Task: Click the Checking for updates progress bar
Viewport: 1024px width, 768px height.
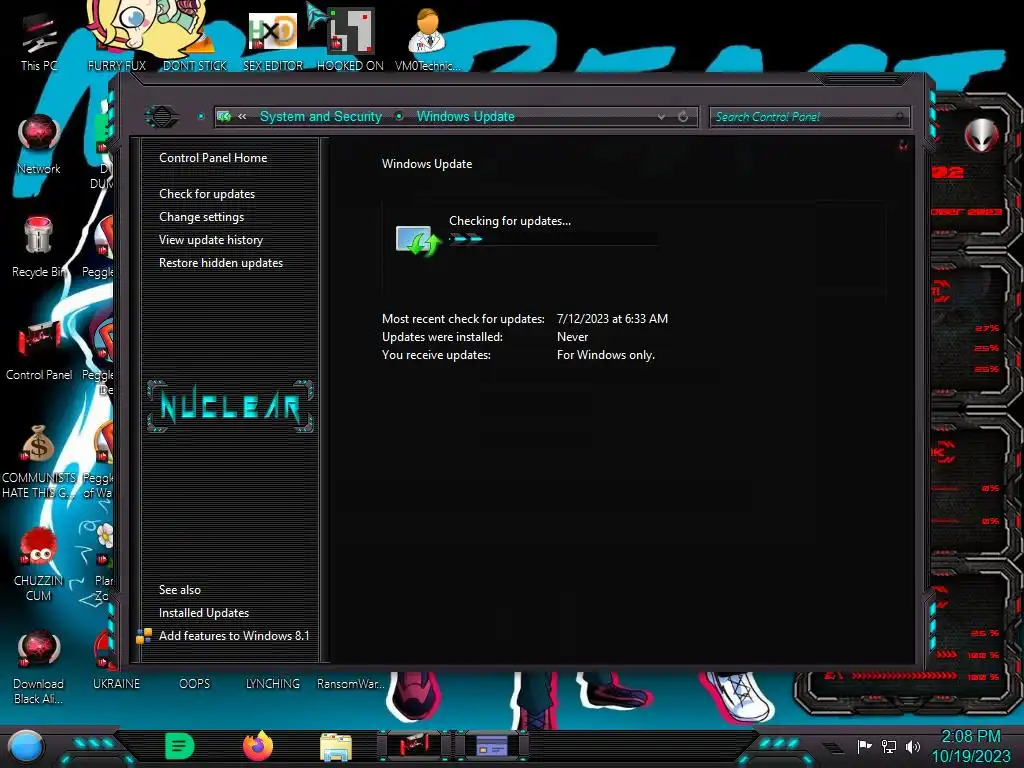Action: tap(554, 239)
